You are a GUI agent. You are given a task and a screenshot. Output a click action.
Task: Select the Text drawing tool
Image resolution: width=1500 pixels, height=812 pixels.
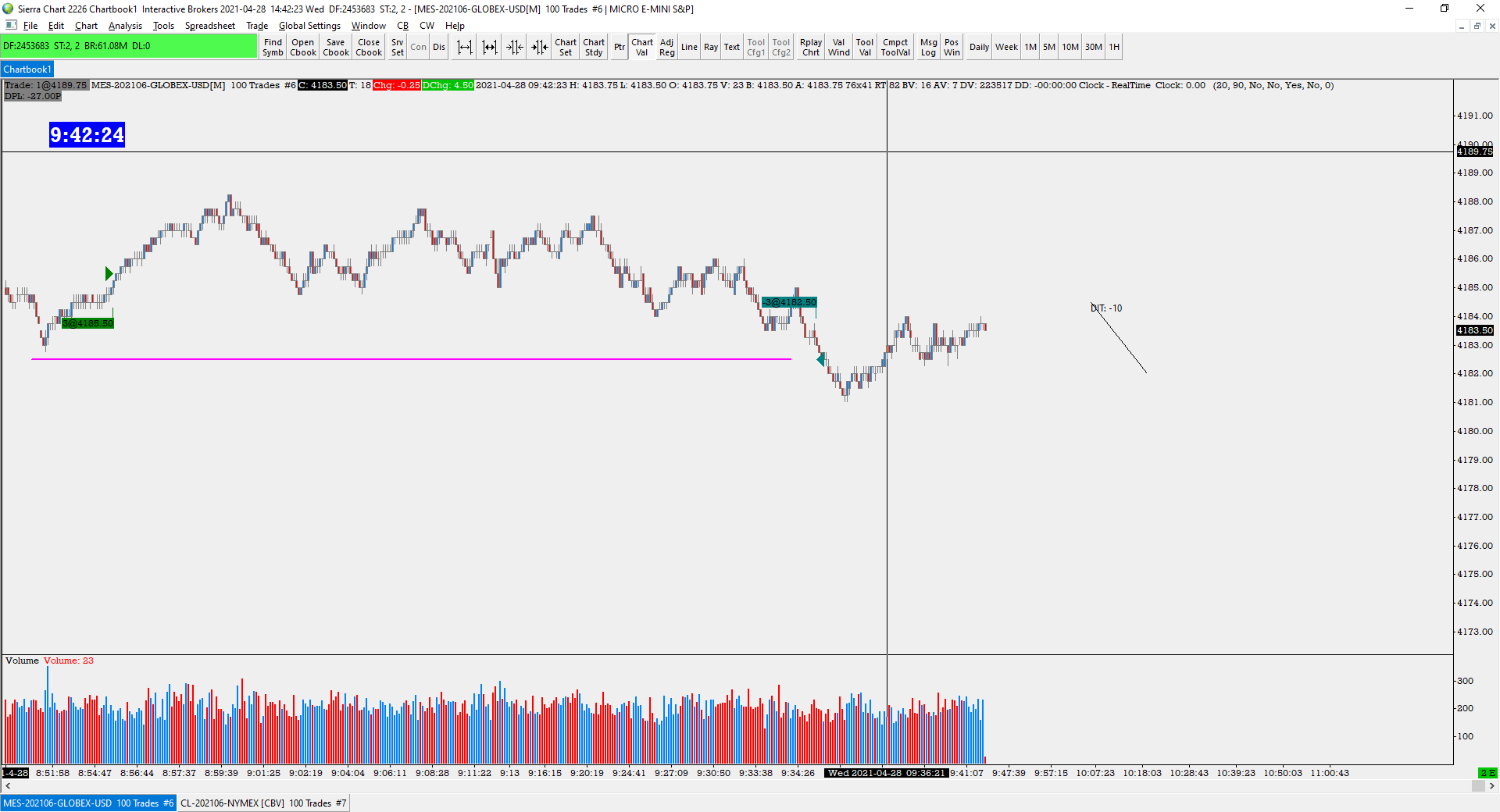pos(732,47)
